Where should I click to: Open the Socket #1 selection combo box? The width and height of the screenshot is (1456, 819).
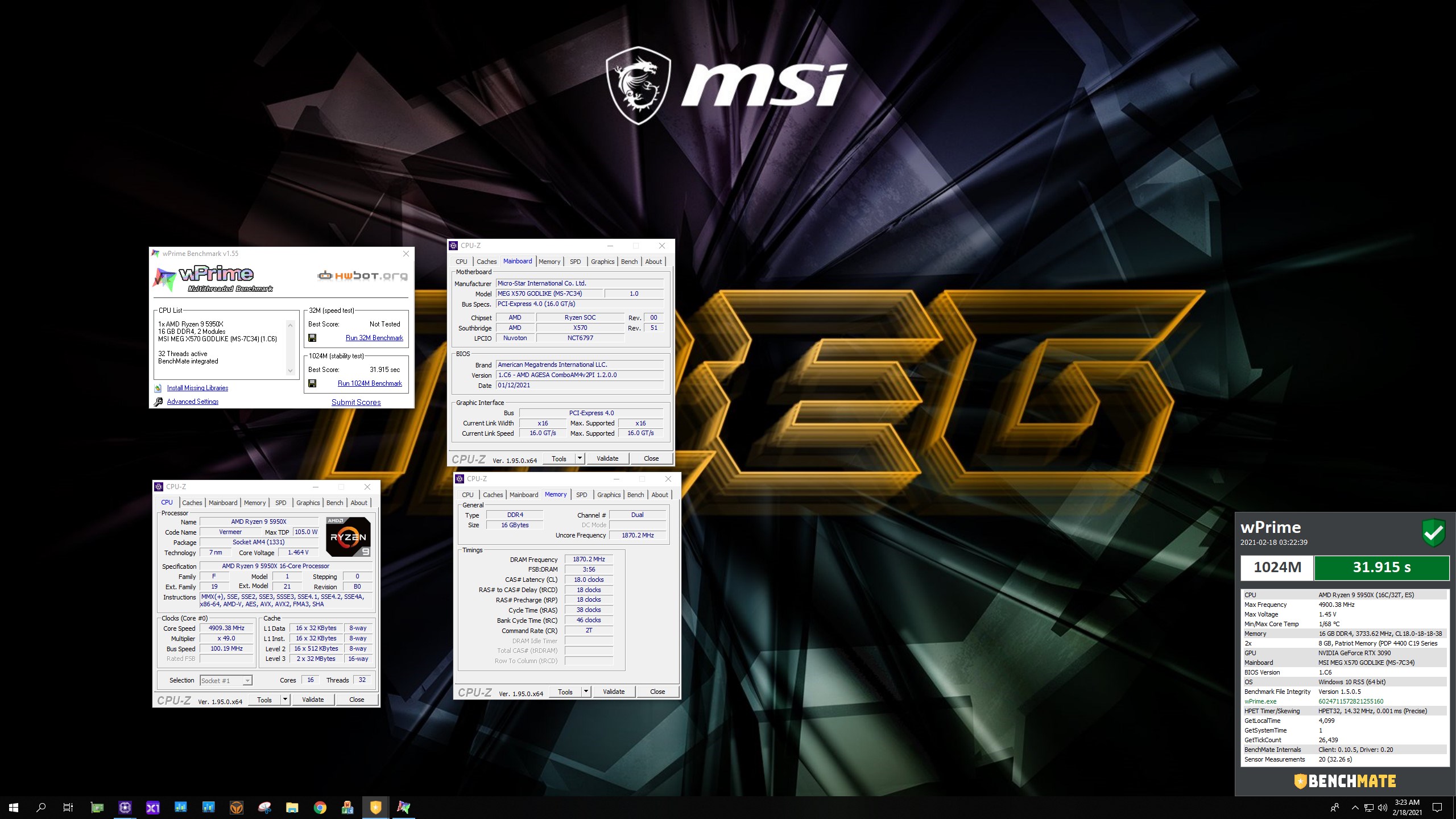click(x=226, y=680)
